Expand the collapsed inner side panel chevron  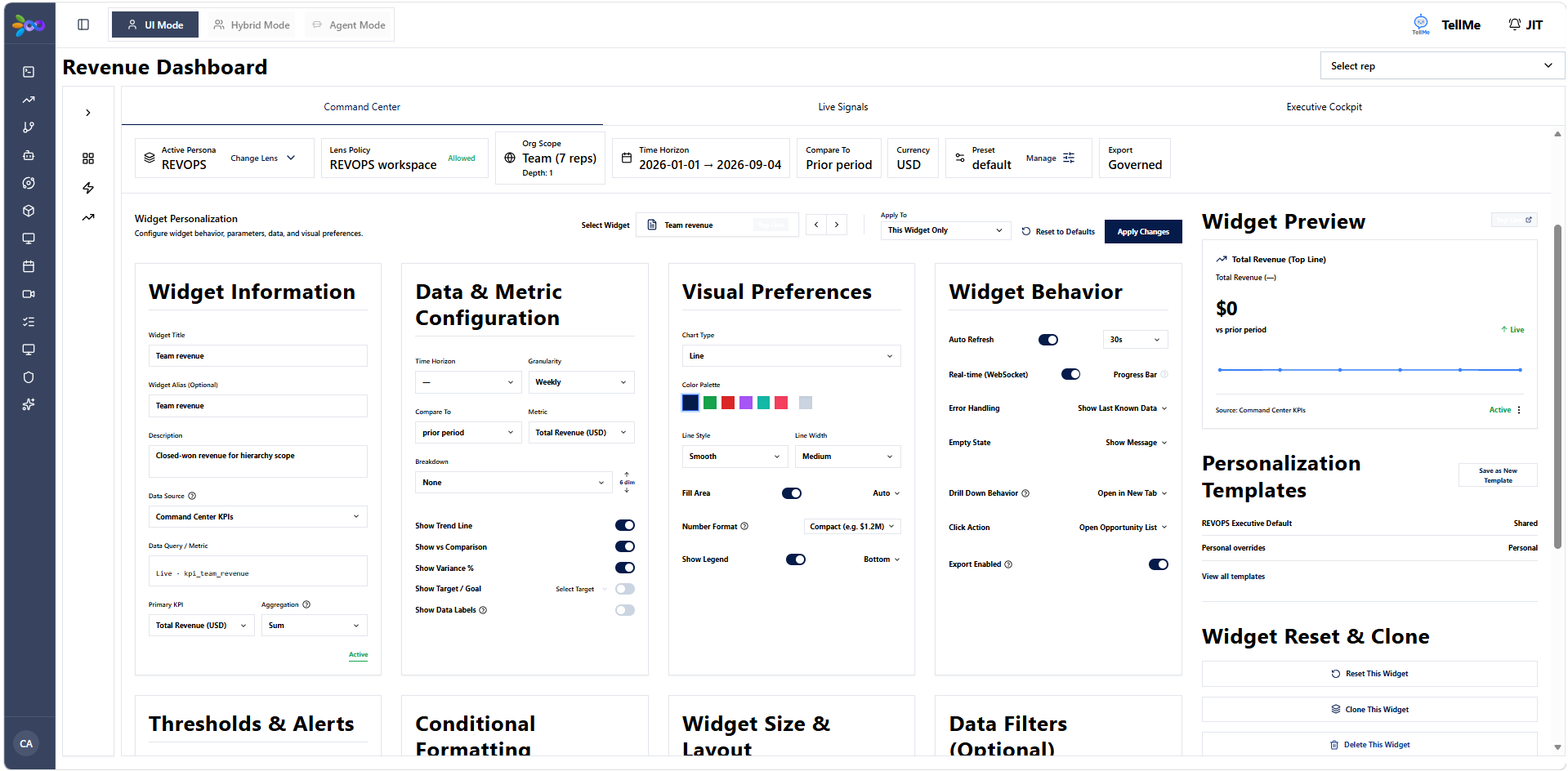pyautogui.click(x=88, y=113)
